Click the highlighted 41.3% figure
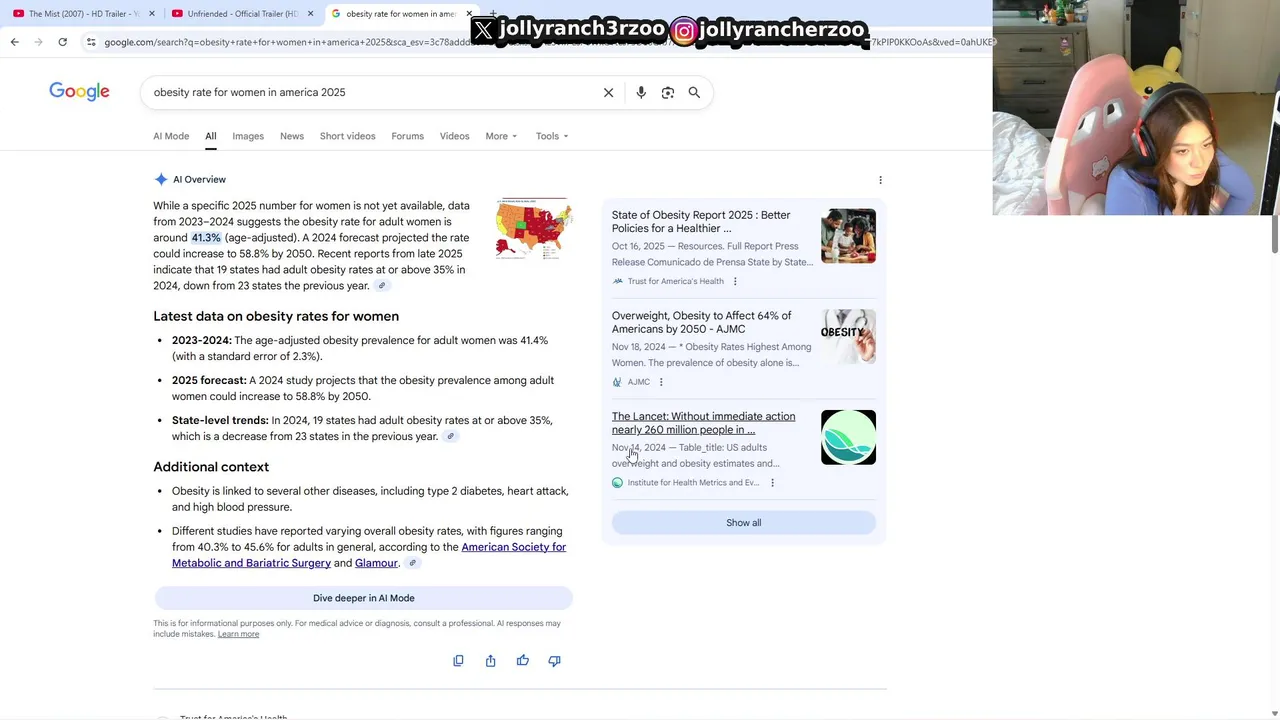Viewport: 1280px width, 720px height. pyautogui.click(x=206, y=238)
